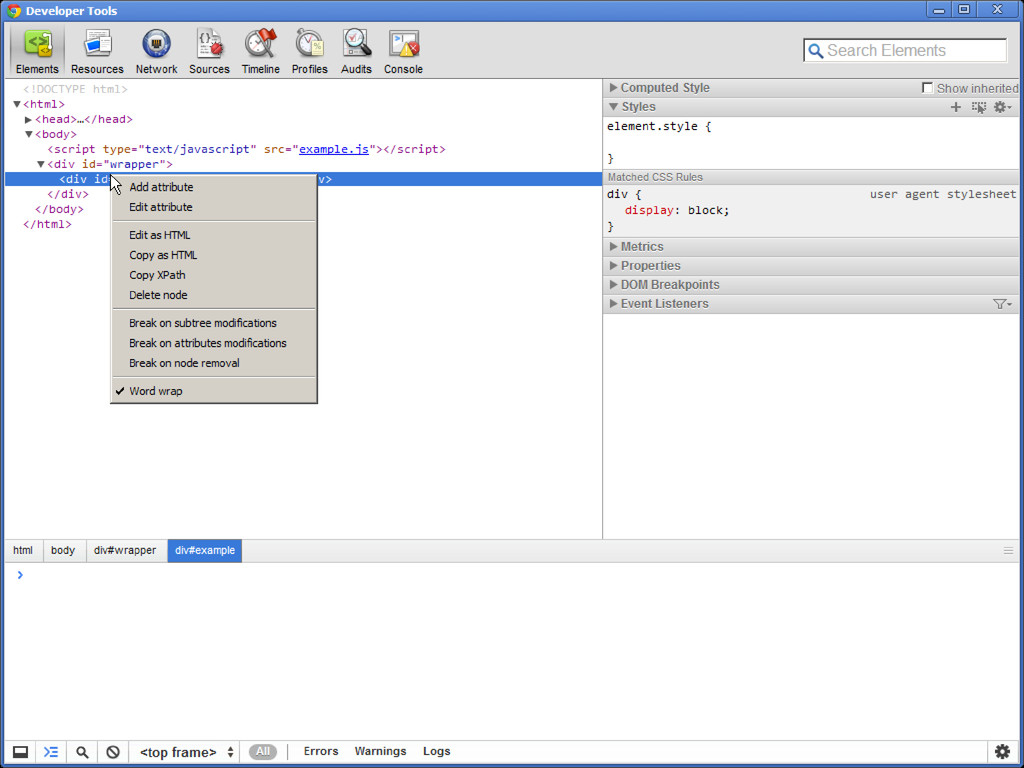Select the <!DOCTYPE html> line

click(x=75, y=89)
